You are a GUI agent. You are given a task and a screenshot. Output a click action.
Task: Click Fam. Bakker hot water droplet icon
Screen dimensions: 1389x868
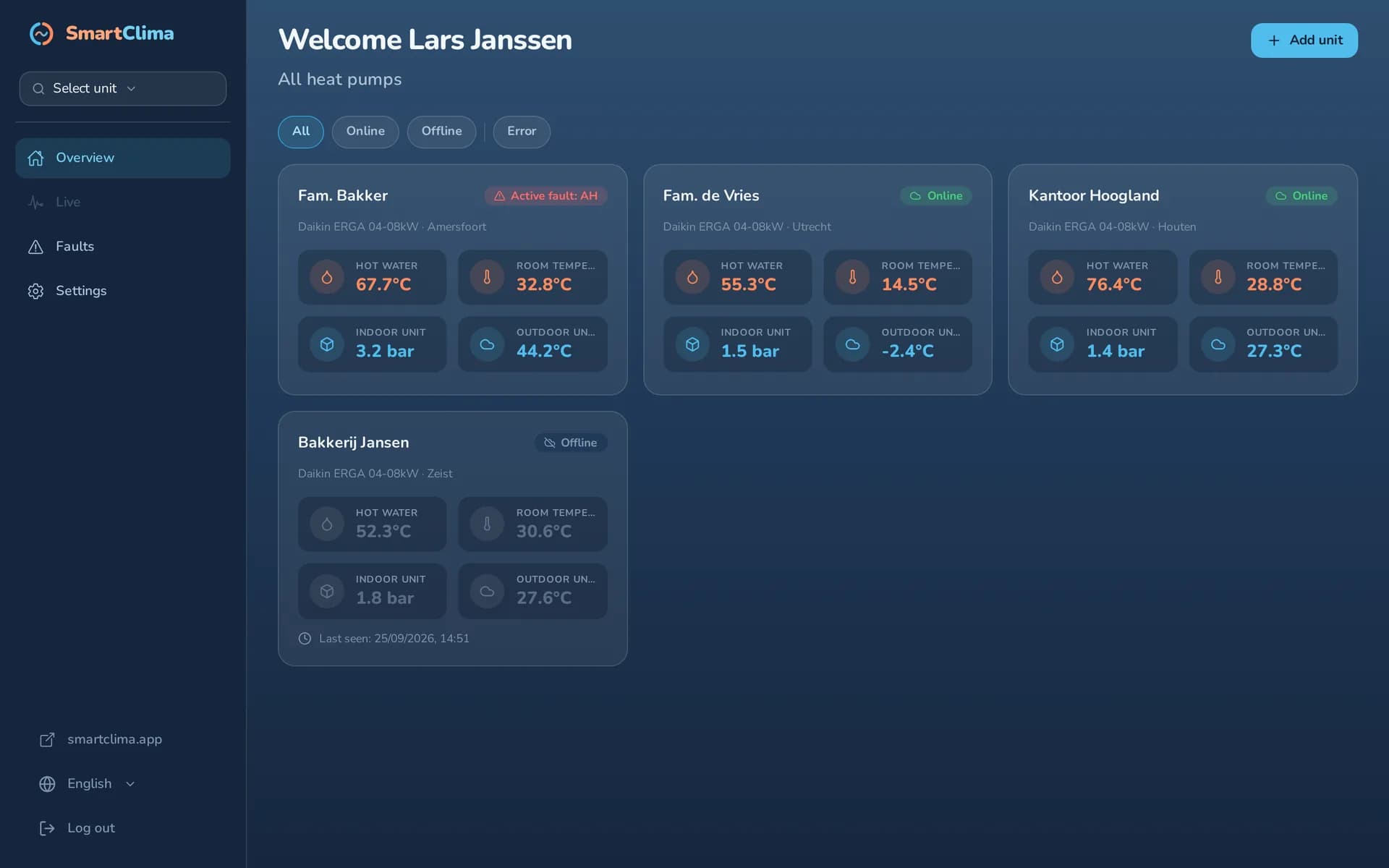(327, 277)
